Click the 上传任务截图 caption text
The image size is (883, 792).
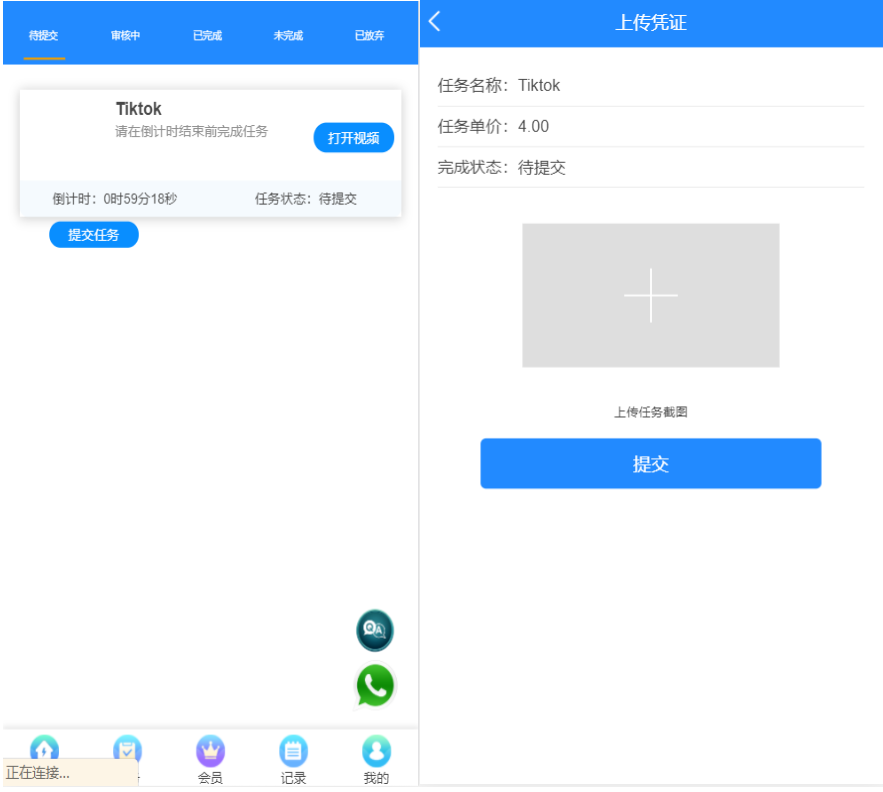point(650,412)
